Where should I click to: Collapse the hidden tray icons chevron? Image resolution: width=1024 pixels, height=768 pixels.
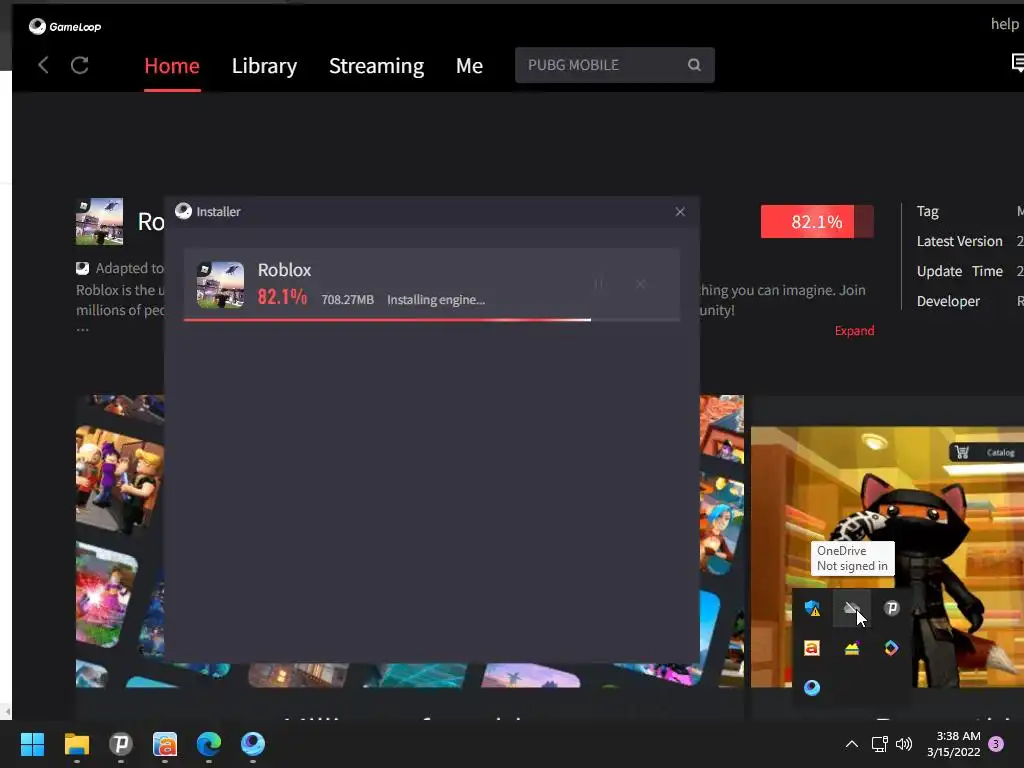pos(852,744)
